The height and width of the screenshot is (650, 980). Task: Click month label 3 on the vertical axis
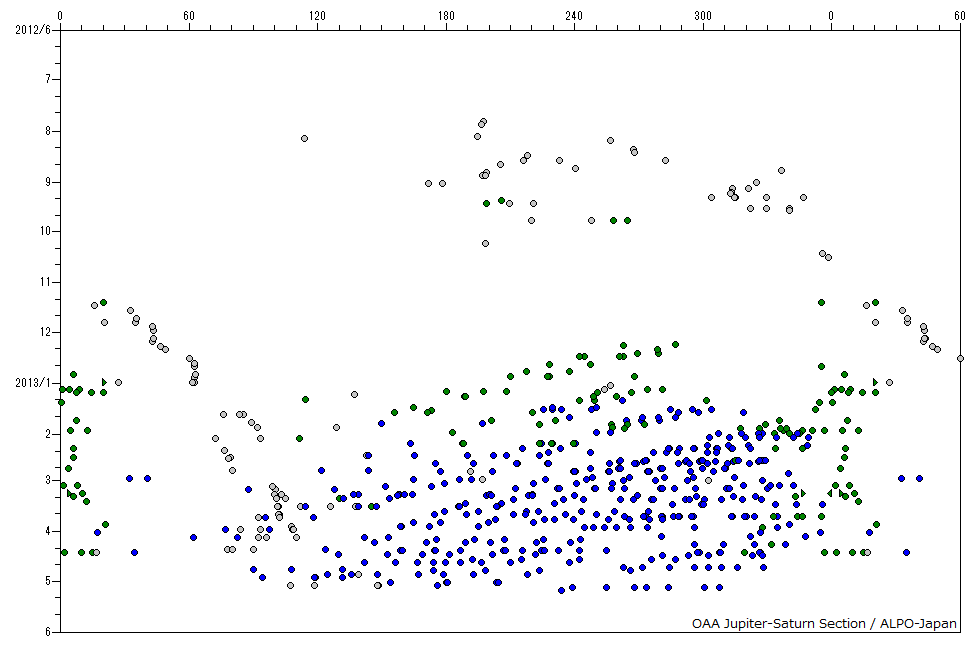point(48,480)
